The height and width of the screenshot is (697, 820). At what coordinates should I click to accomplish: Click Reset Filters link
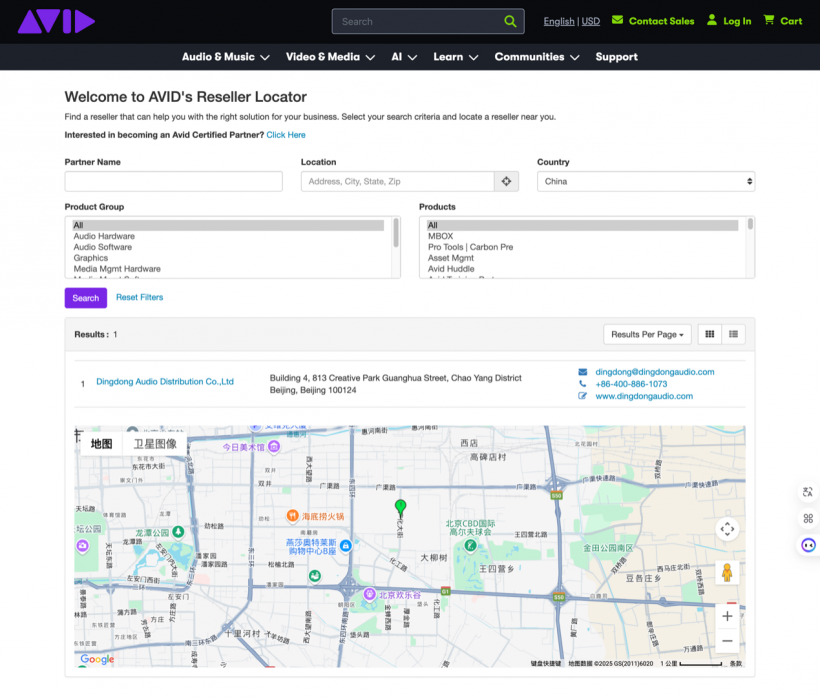coord(140,298)
